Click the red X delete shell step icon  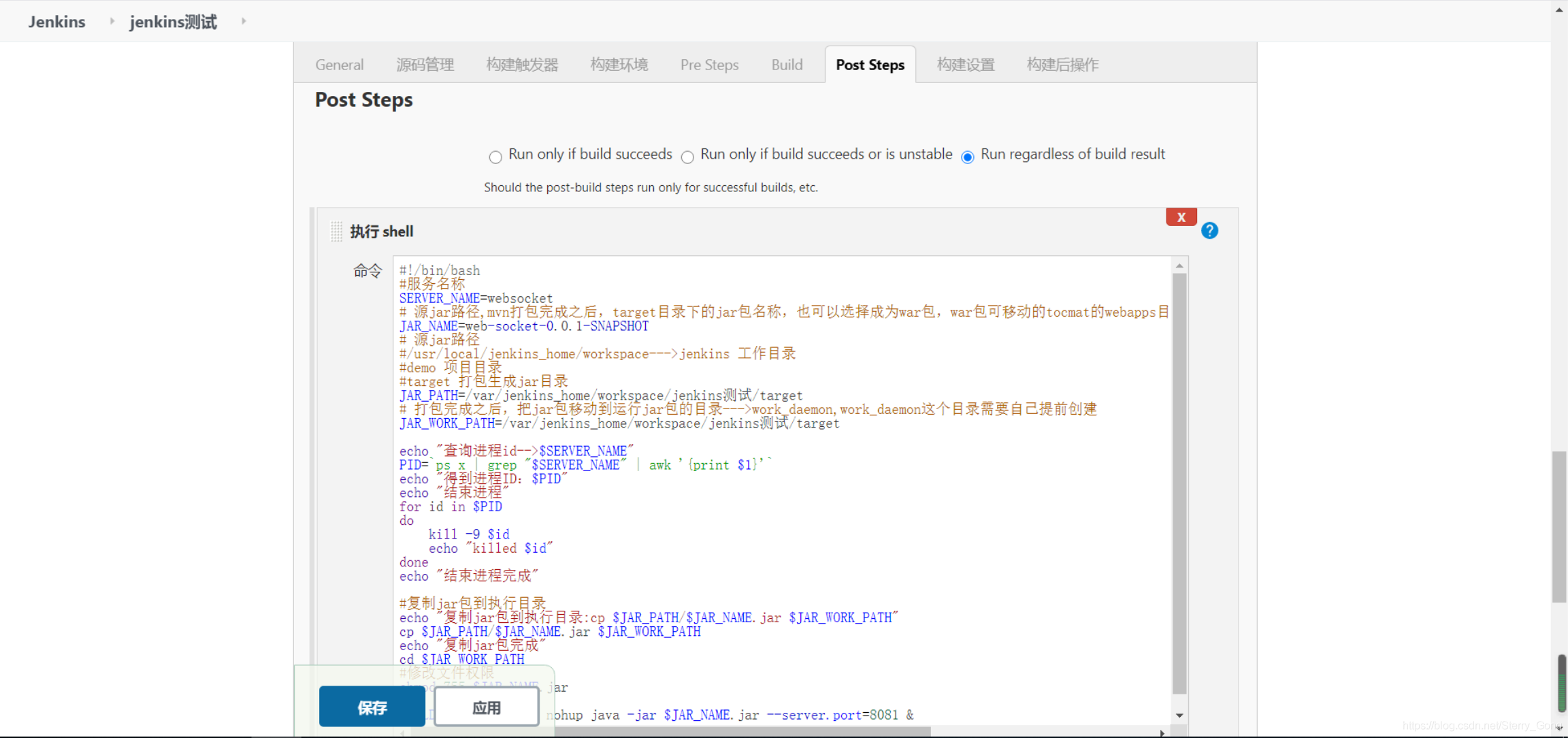(x=1181, y=217)
